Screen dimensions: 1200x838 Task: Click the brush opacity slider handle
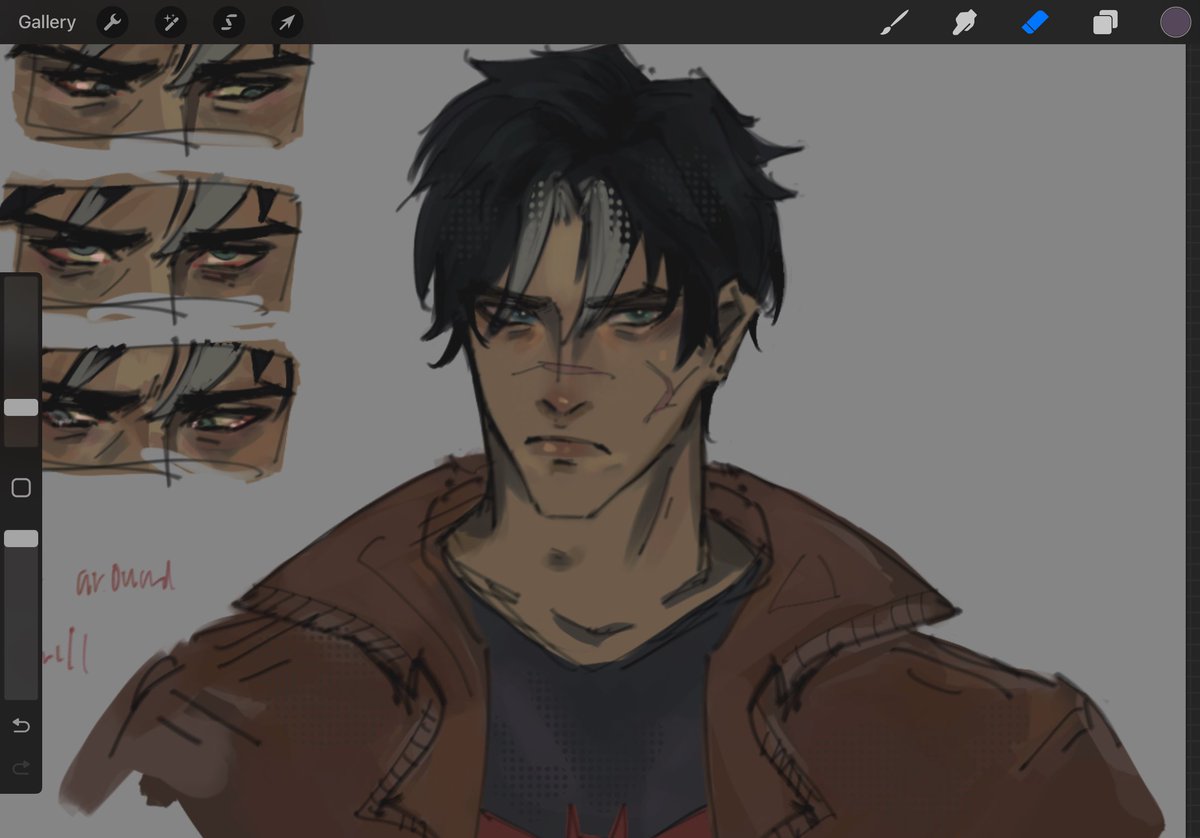click(21, 539)
